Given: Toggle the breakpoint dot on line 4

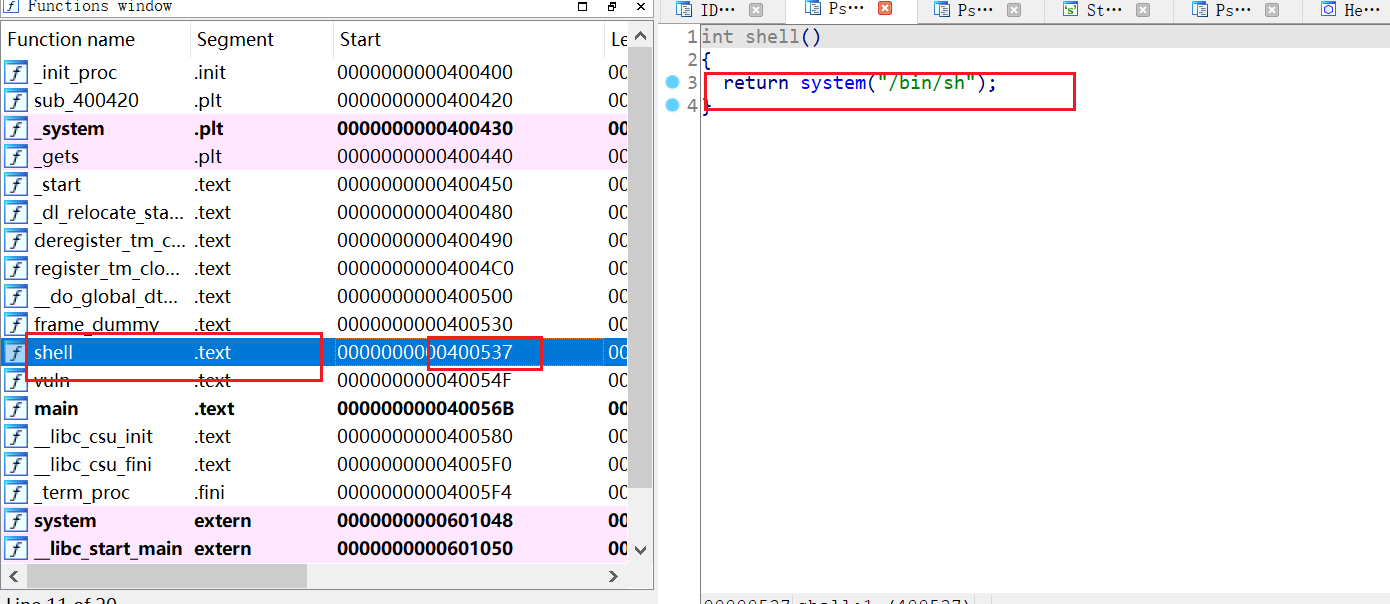Looking at the screenshot, I should 672,105.
